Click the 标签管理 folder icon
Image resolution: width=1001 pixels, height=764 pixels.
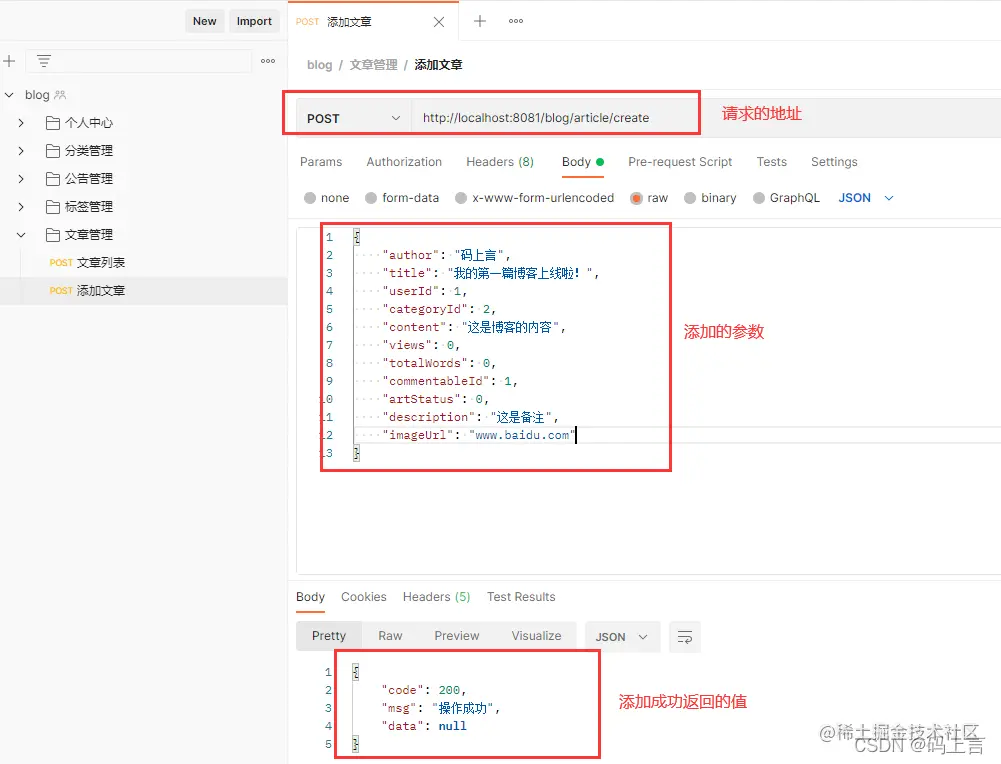tap(53, 207)
